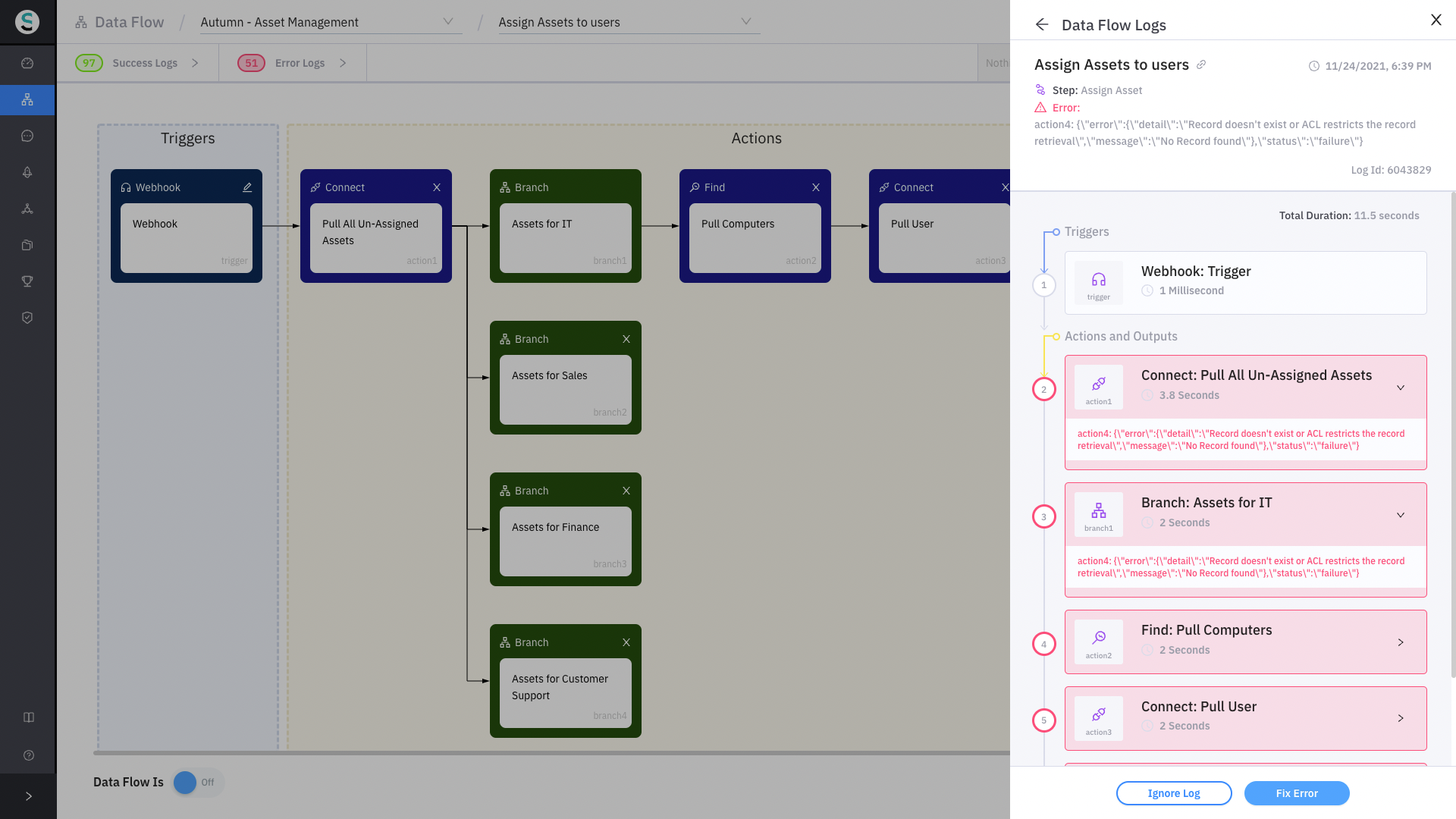Open the Error Logs tab
Image resolution: width=1456 pixels, height=819 pixels.
299,63
